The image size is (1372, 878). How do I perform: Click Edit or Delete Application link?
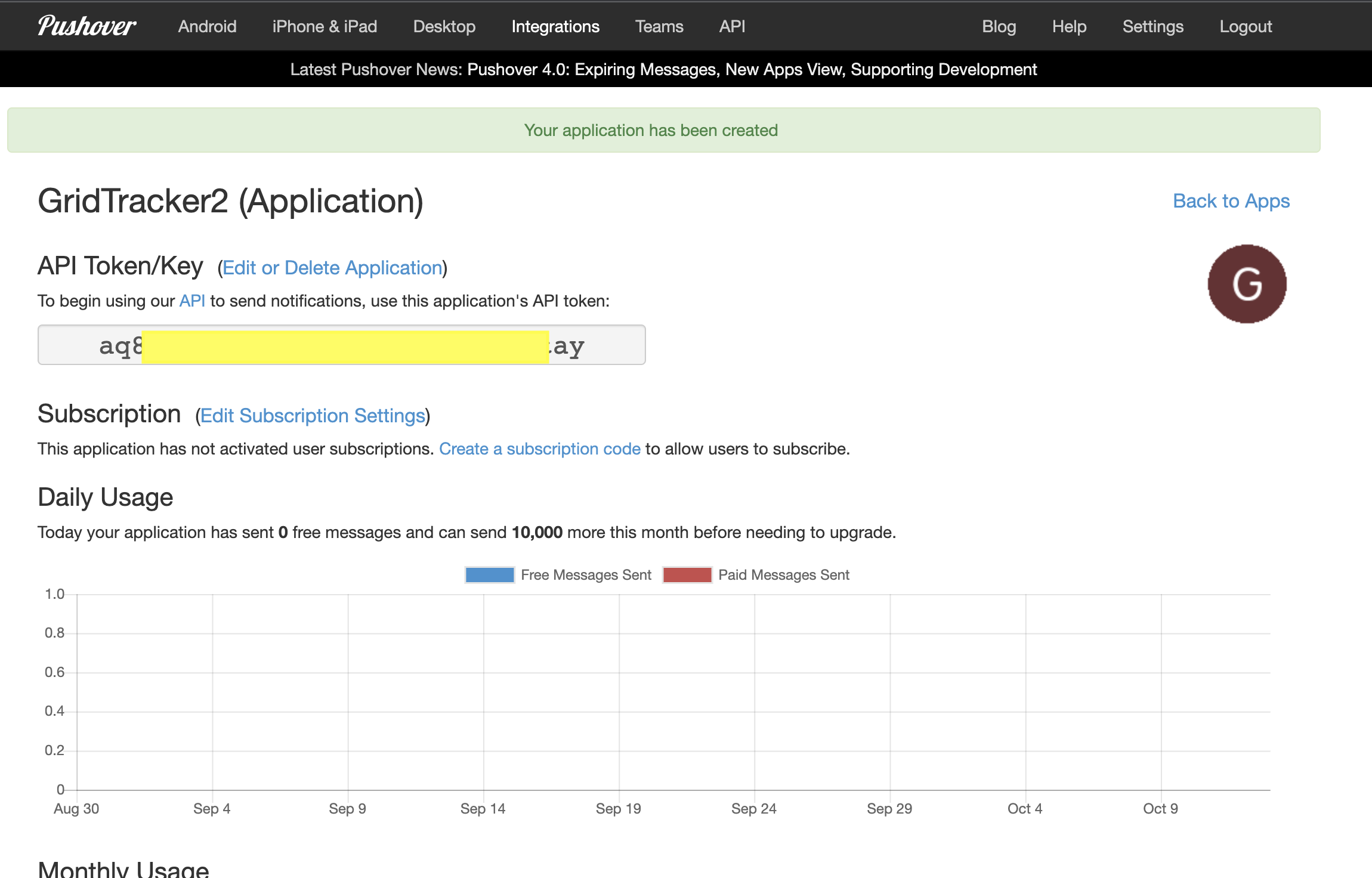(x=332, y=268)
